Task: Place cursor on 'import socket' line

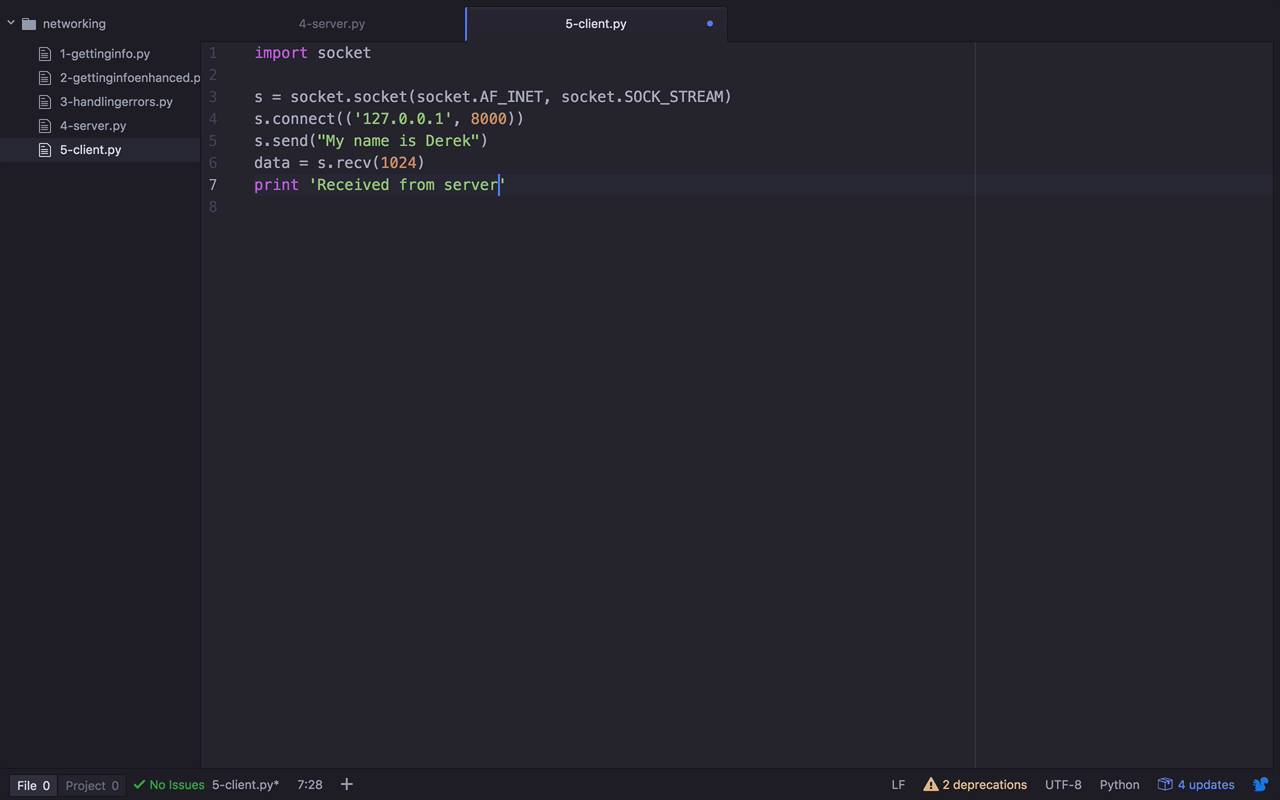Action: [x=312, y=53]
